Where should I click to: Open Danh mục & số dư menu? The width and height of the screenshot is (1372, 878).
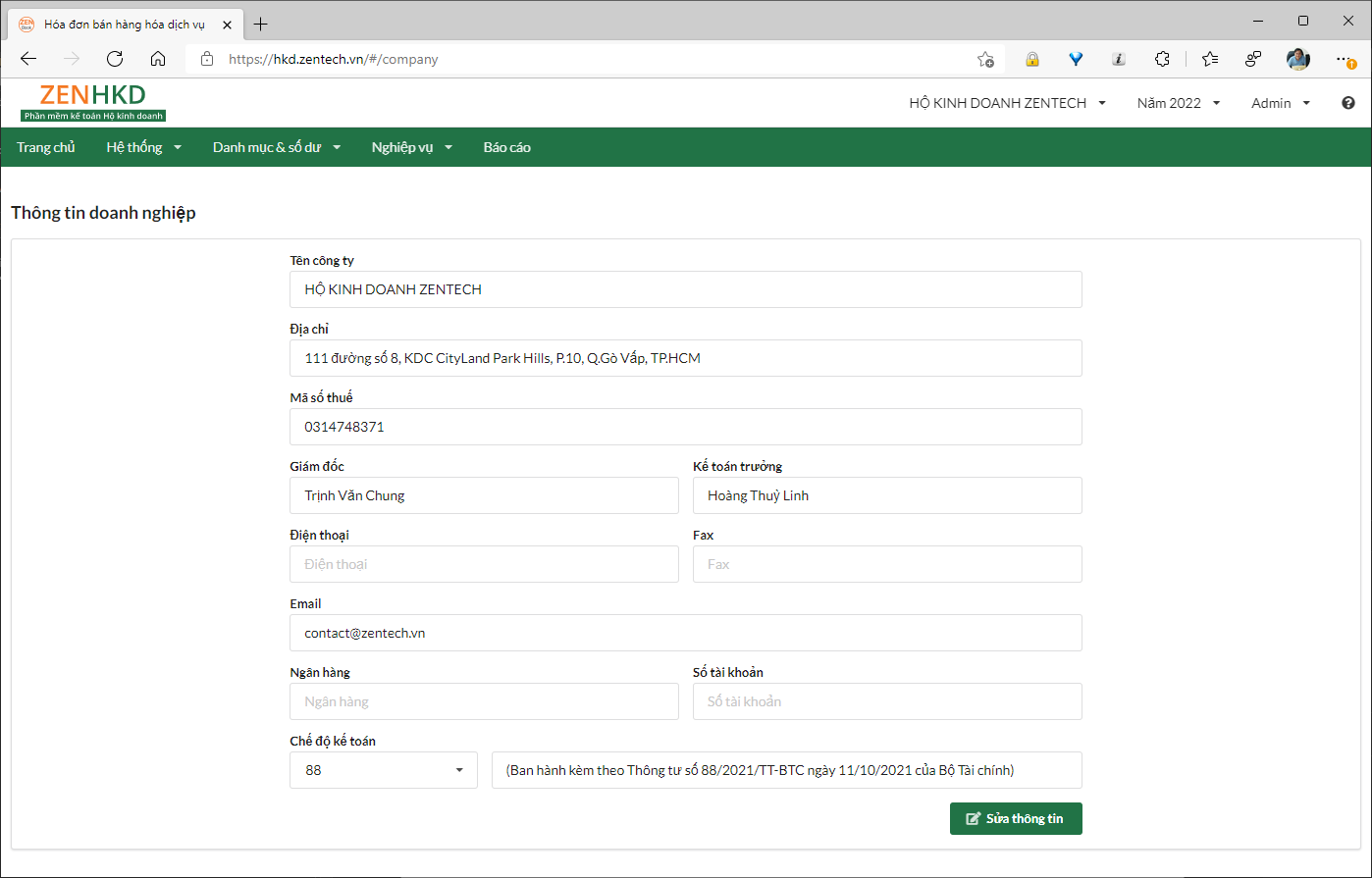[x=277, y=147]
